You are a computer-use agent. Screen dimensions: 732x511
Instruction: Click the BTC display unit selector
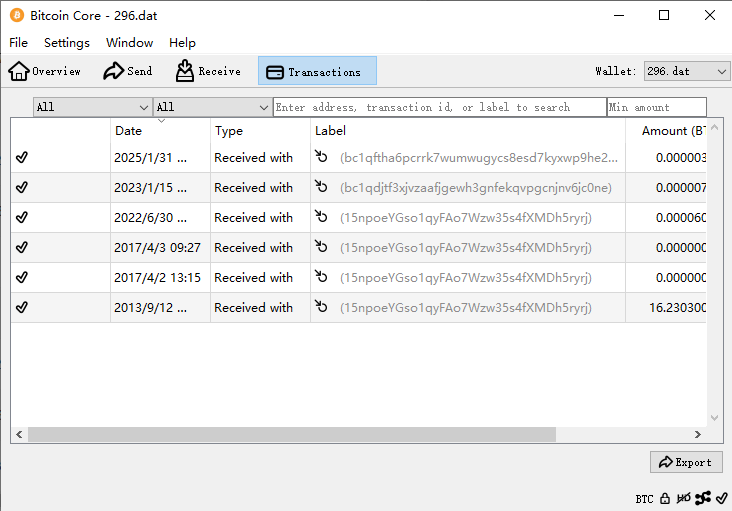coord(644,498)
